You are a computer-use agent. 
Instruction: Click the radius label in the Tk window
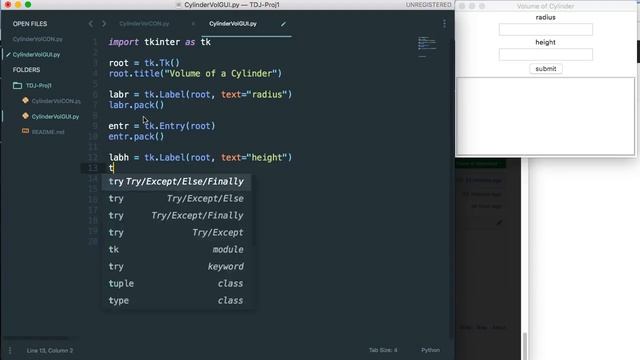545,18
